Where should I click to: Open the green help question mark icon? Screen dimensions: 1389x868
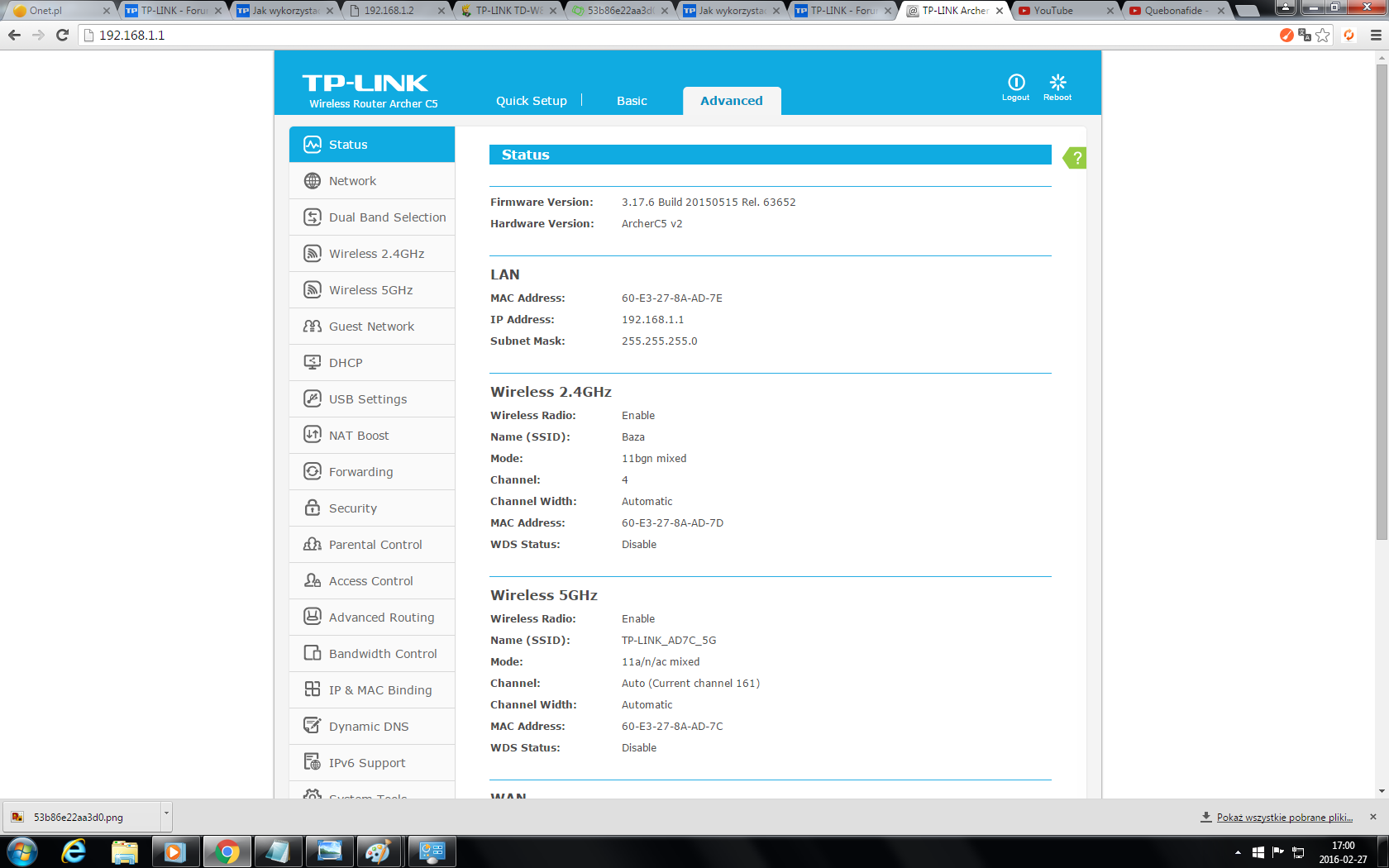point(1076,158)
